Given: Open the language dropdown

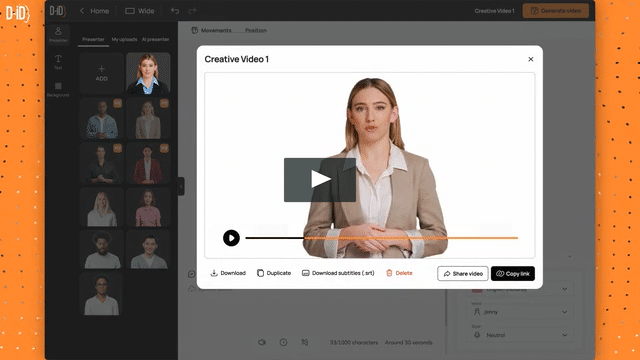Looking at the screenshot, I should pos(520,289).
